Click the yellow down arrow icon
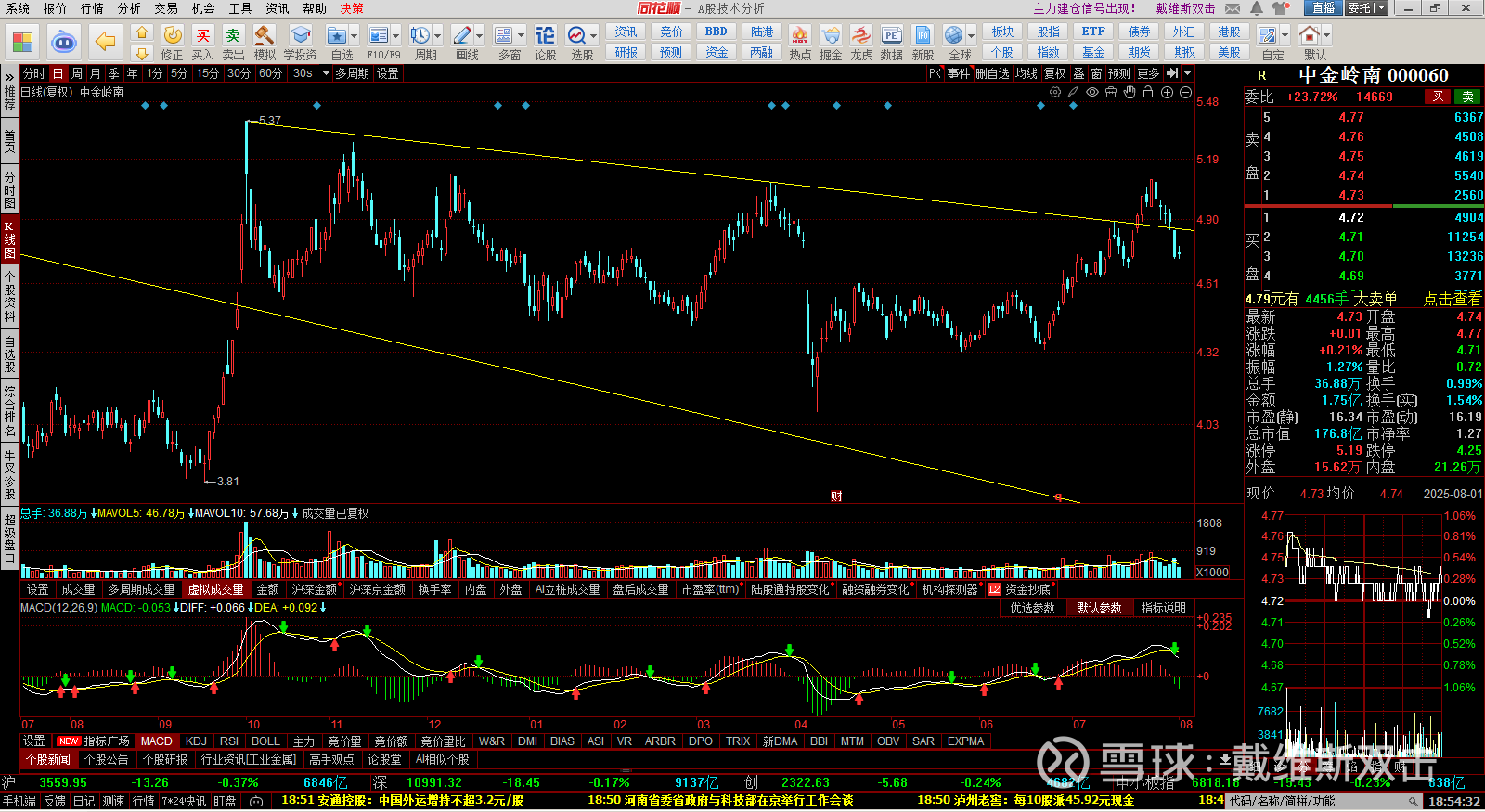Screen dimensions: 1485x812 point(142,53)
